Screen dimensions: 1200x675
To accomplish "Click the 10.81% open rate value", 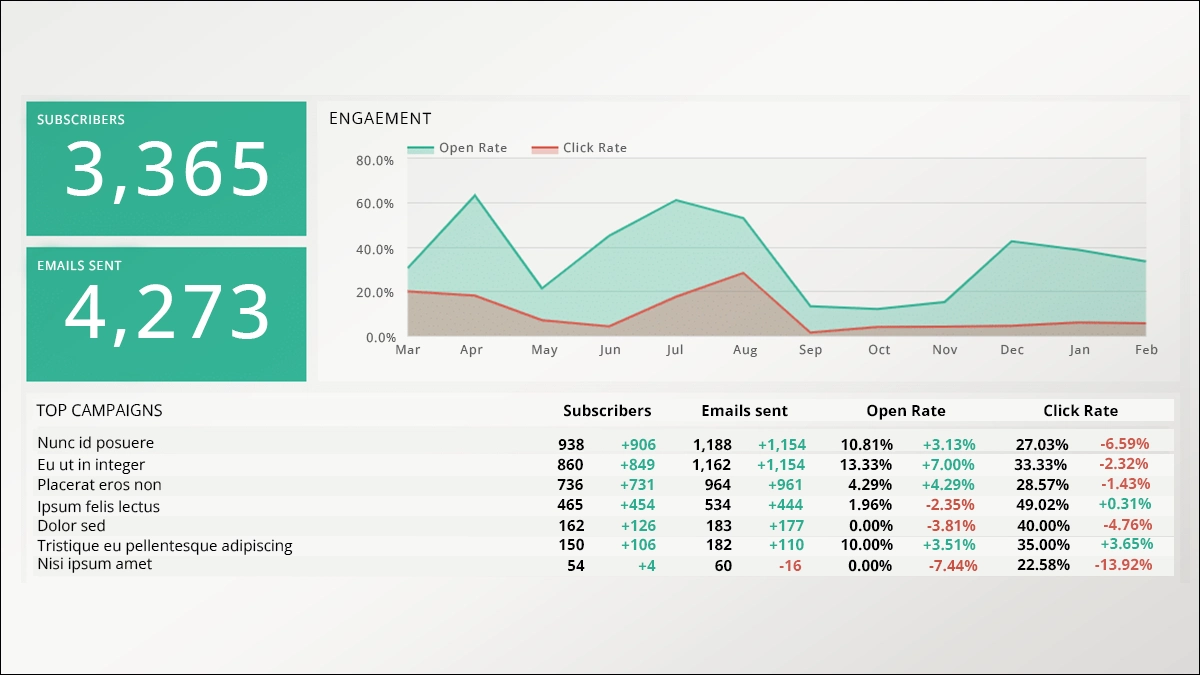I will [867, 444].
